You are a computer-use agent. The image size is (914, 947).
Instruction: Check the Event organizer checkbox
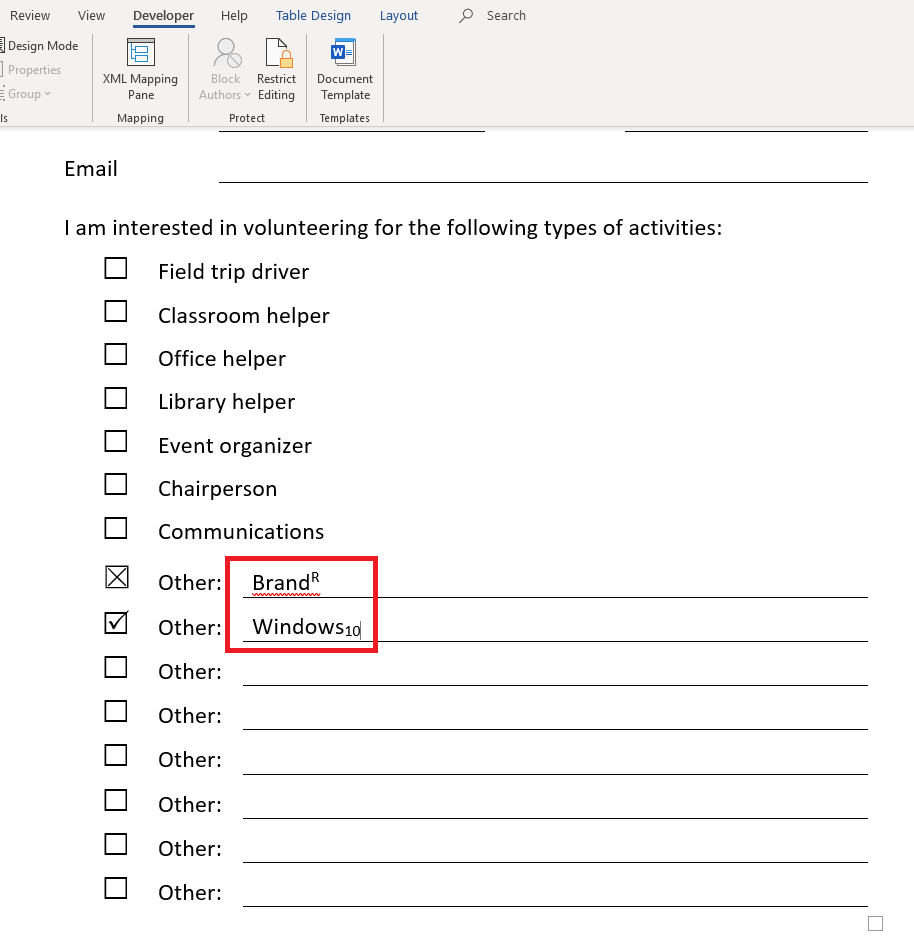coord(115,441)
